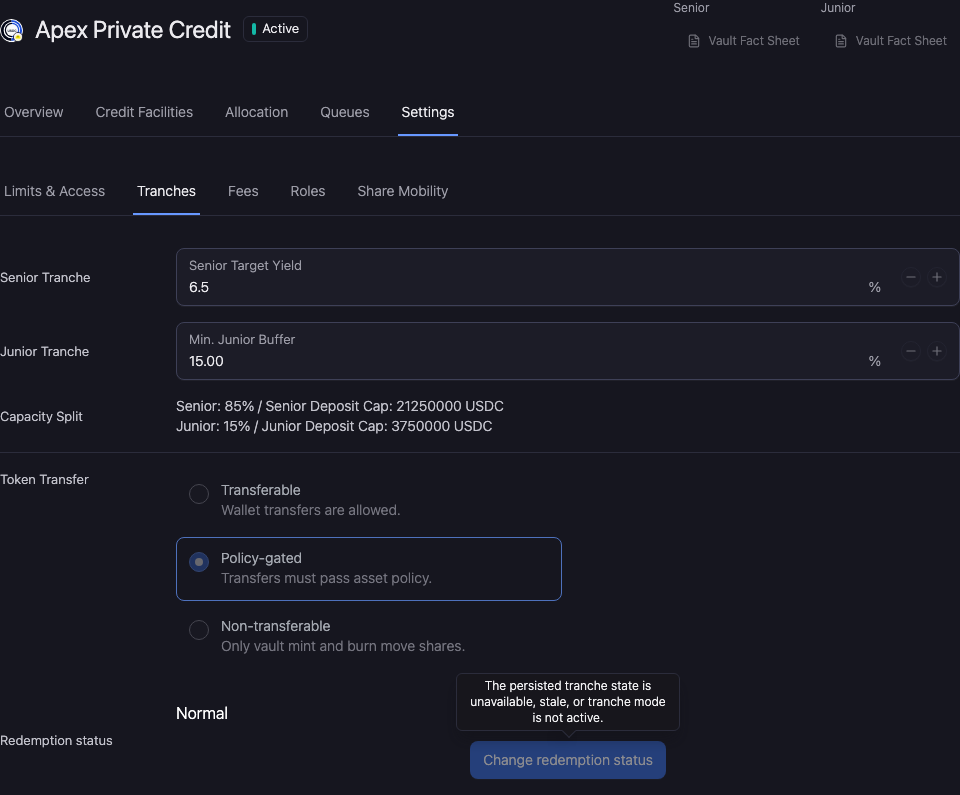The image size is (960, 795).
Task: Select the Policy-gated radio option
Action: (199, 562)
